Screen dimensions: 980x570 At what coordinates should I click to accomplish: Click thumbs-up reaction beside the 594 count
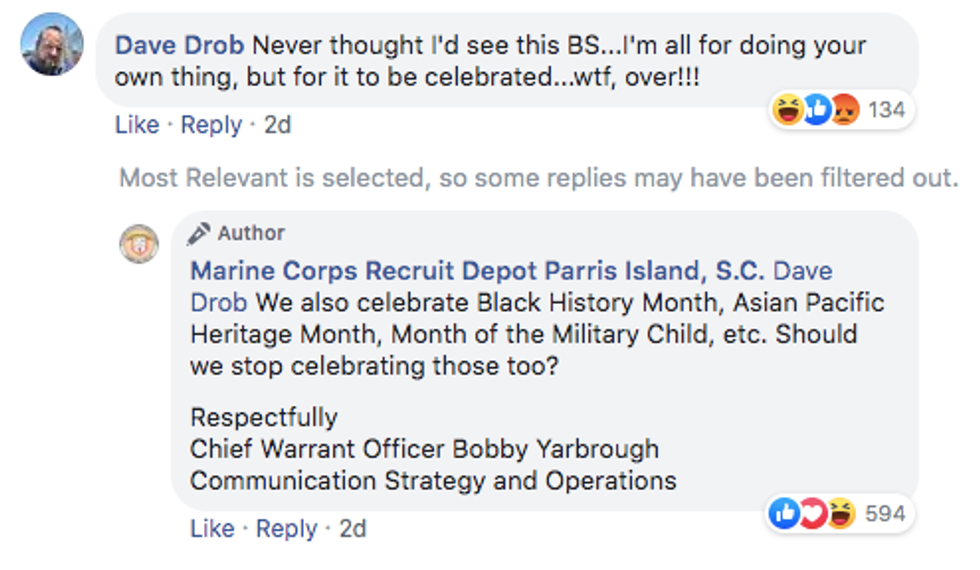click(785, 514)
